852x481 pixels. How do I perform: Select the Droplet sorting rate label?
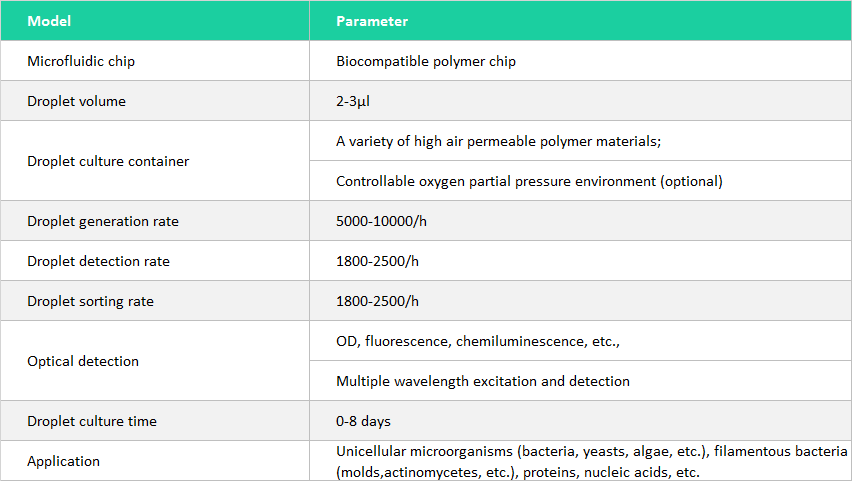[x=90, y=301]
